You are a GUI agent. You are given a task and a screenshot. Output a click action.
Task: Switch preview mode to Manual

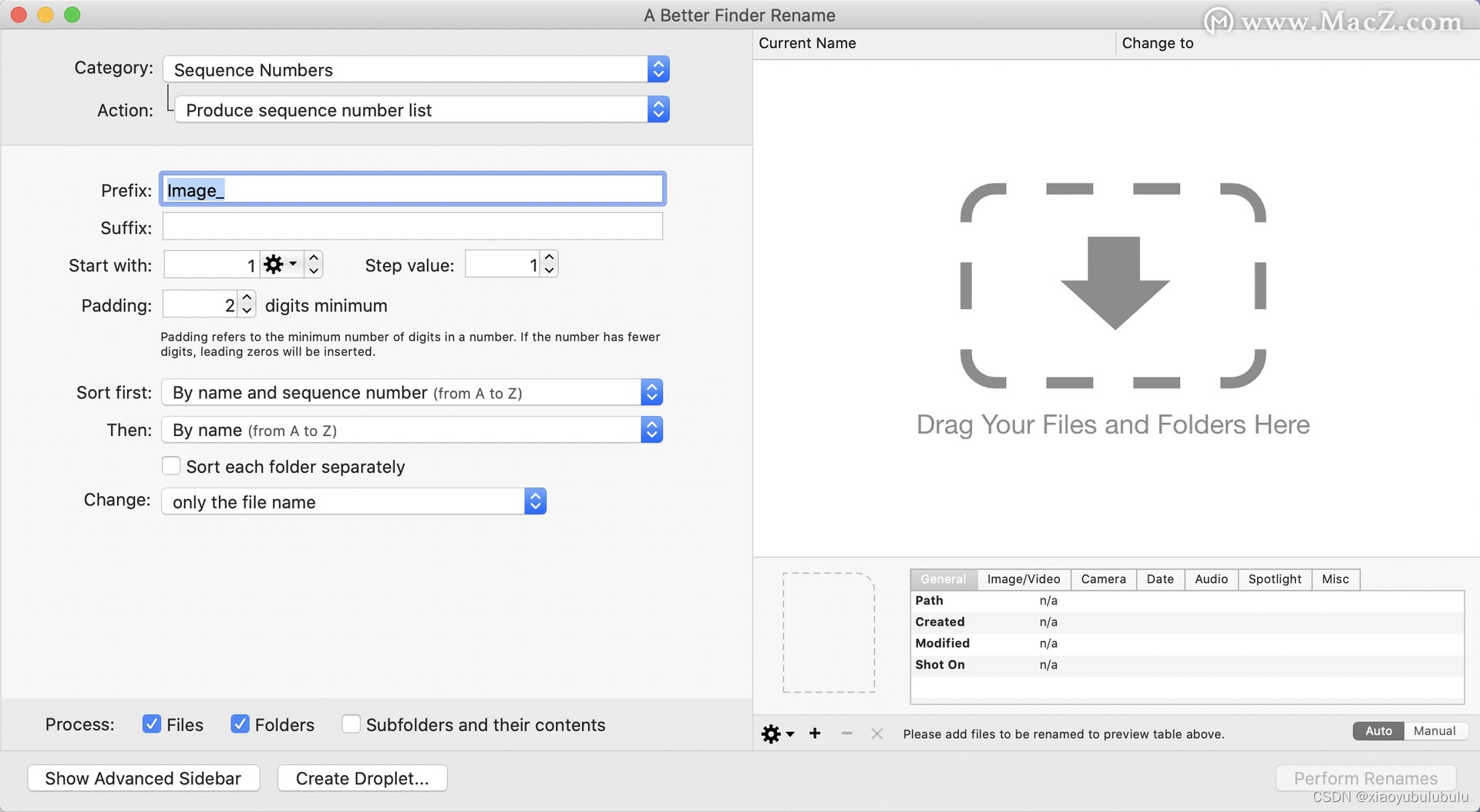(1435, 731)
